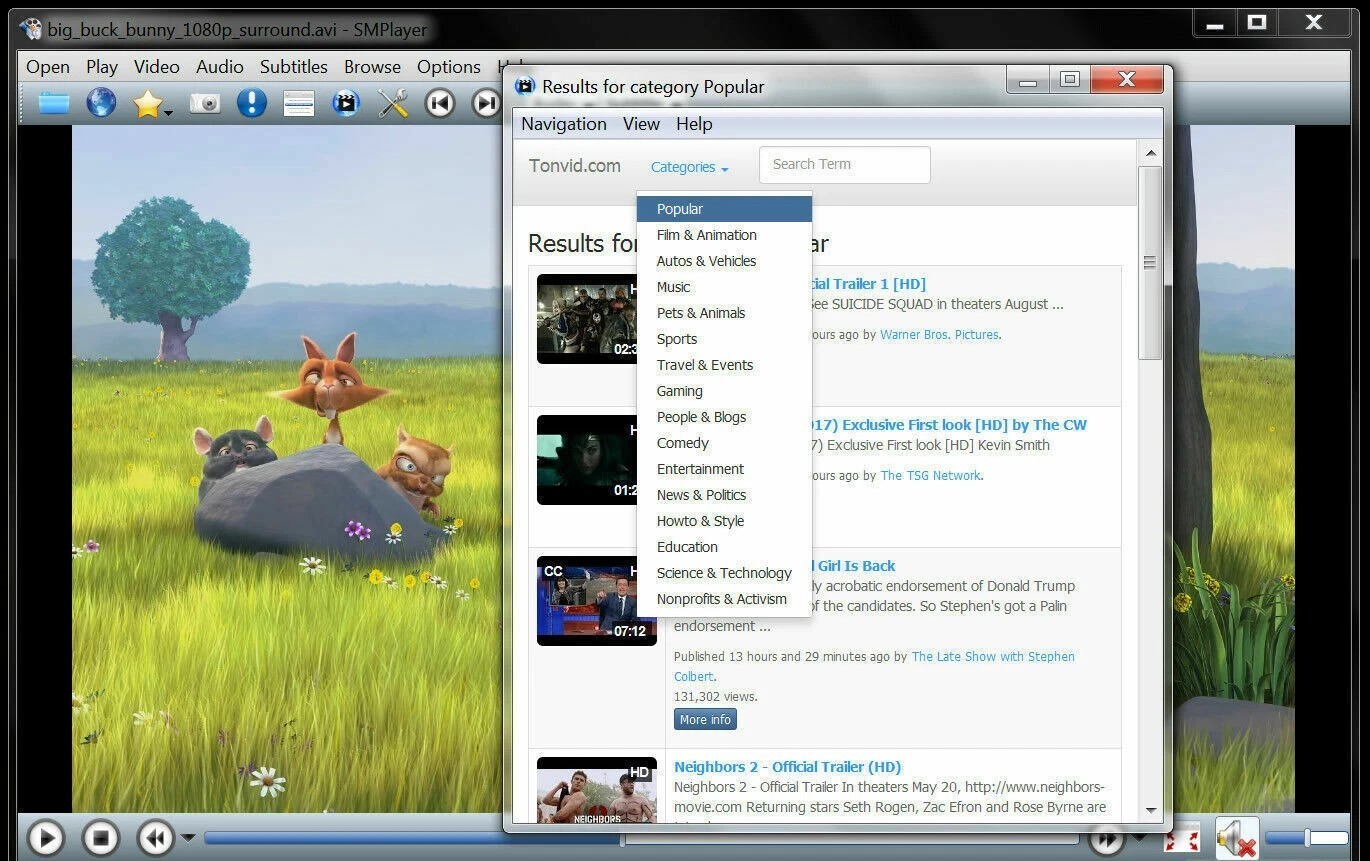Open Navigation menu in results window
Viewport: 1370px width, 861px height.
pos(564,124)
